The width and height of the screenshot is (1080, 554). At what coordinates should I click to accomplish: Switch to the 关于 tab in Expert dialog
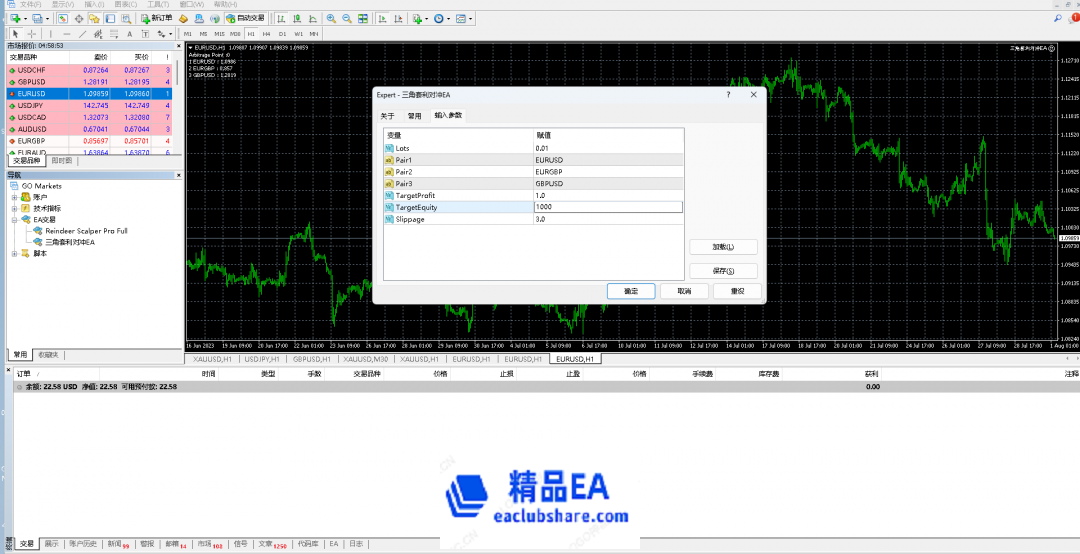387,116
